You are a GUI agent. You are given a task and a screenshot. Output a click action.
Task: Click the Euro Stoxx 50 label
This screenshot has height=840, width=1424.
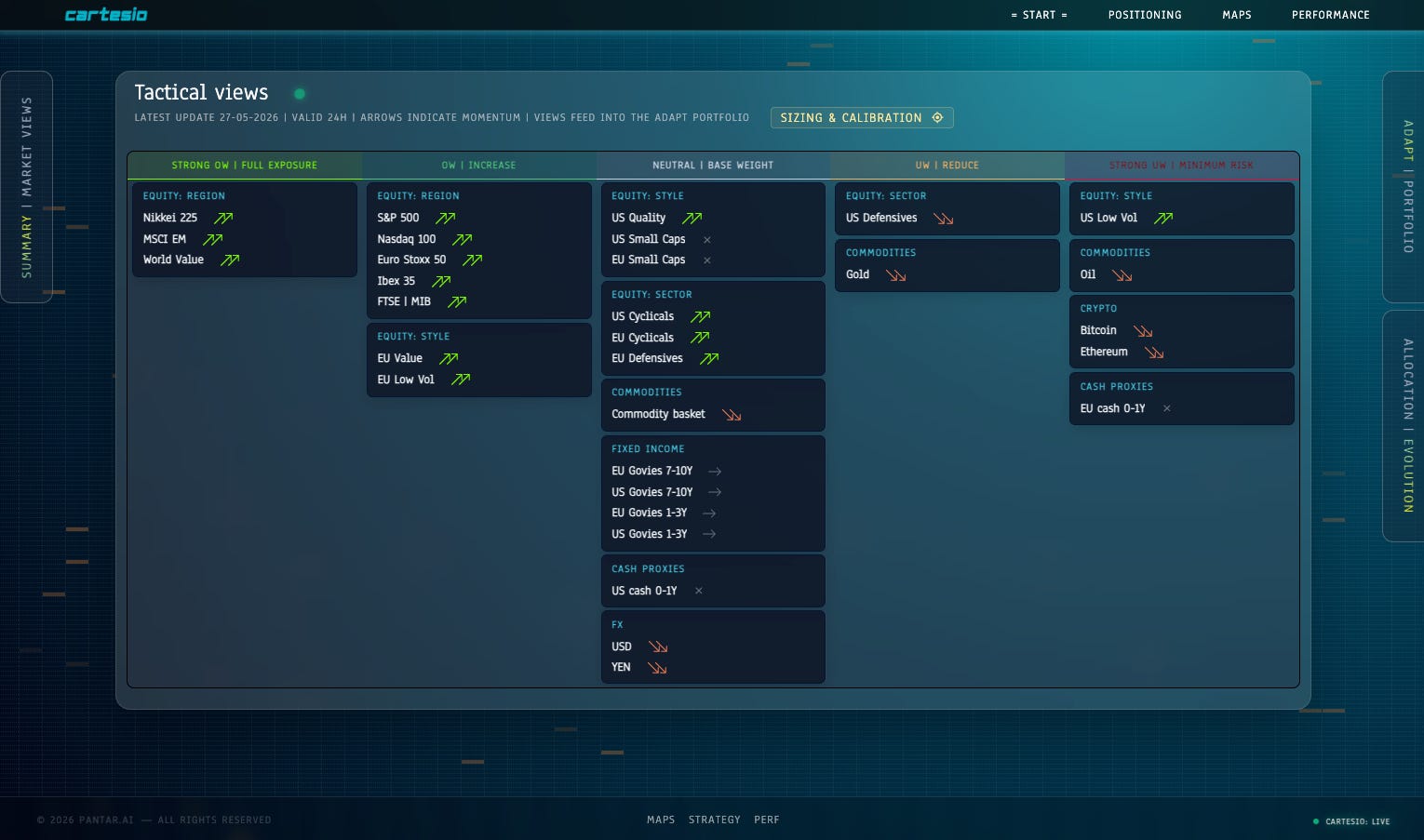tap(411, 260)
